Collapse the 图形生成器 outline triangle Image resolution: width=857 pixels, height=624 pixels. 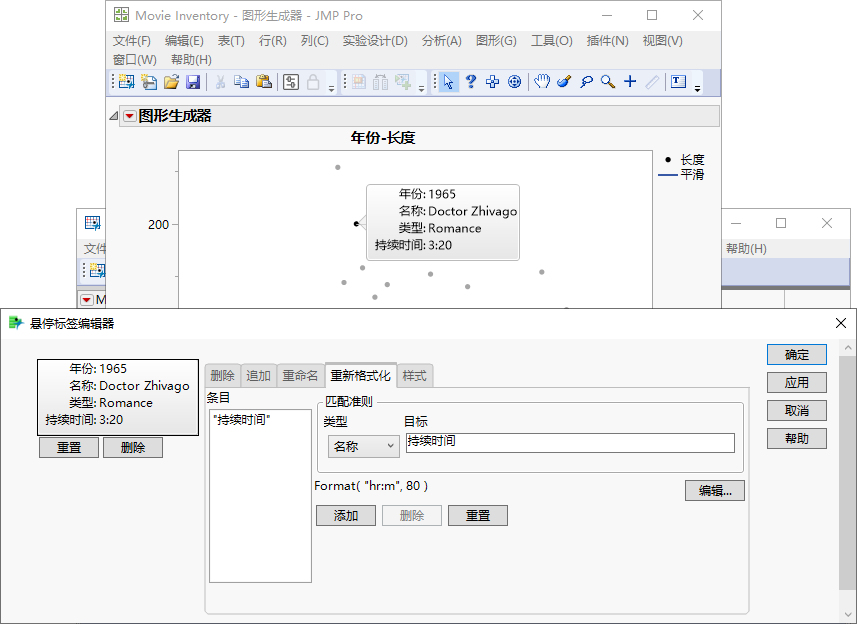pos(113,116)
